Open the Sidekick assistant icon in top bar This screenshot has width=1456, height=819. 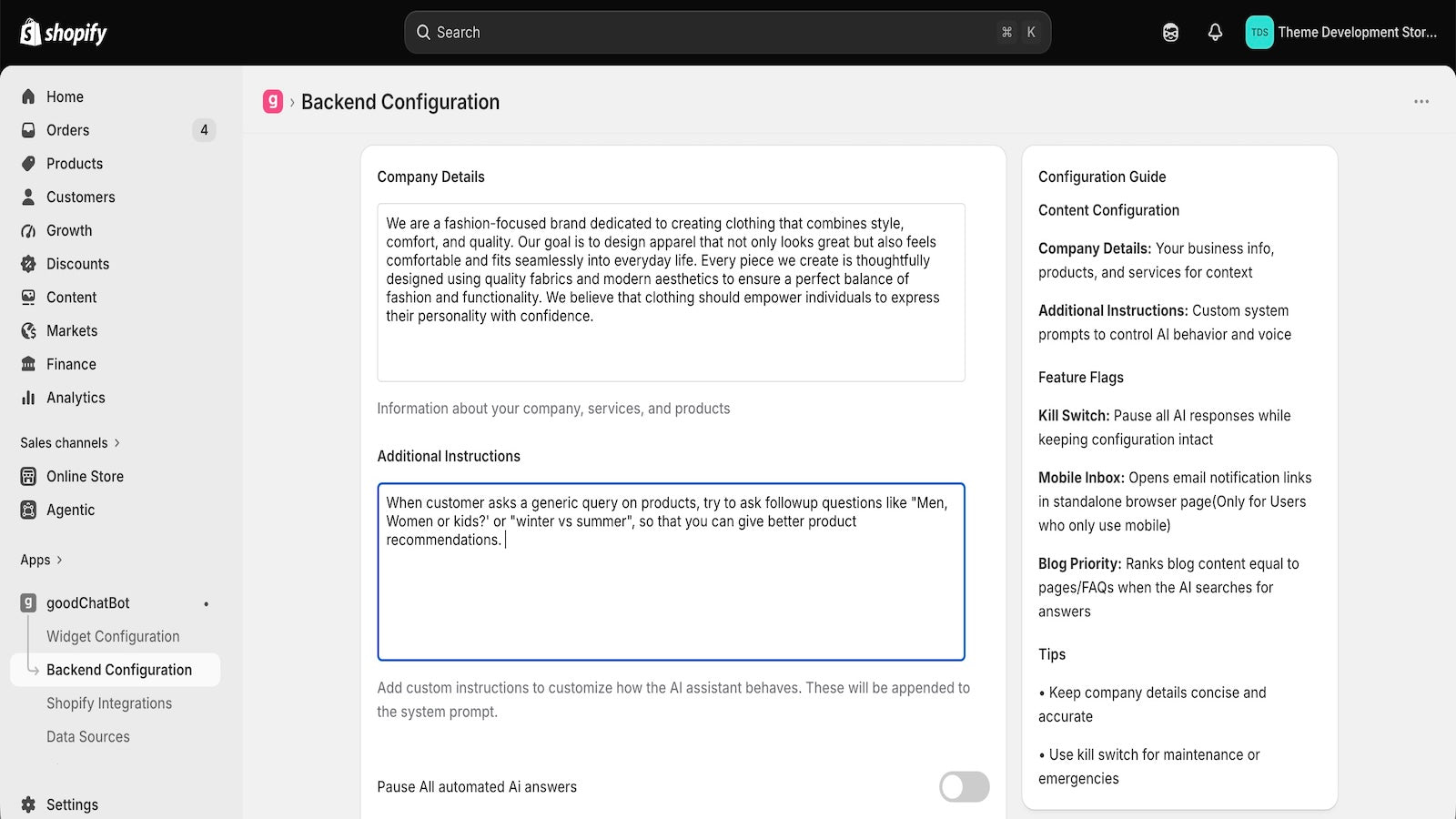(1170, 33)
